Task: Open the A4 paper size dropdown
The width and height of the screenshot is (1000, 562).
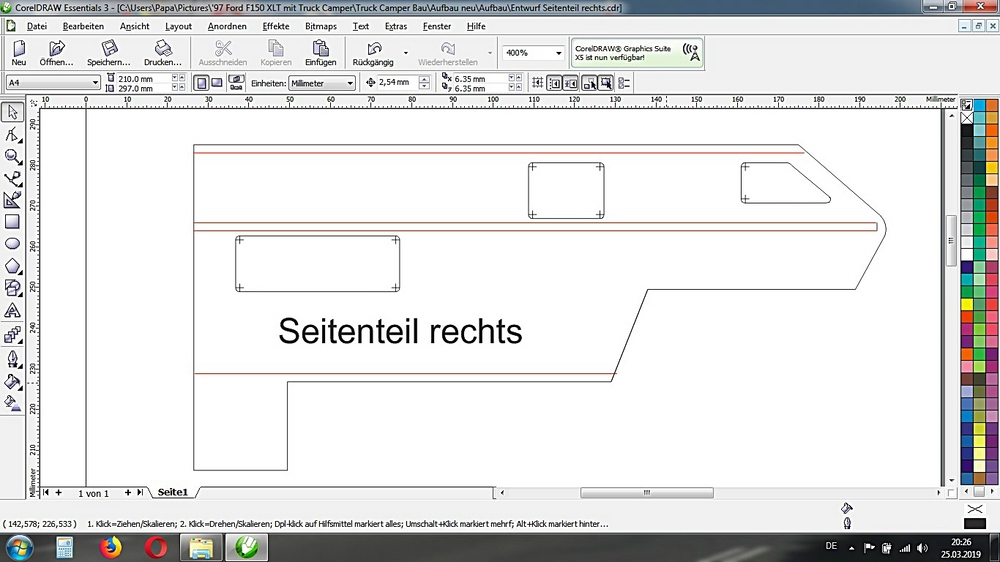Action: (x=95, y=83)
